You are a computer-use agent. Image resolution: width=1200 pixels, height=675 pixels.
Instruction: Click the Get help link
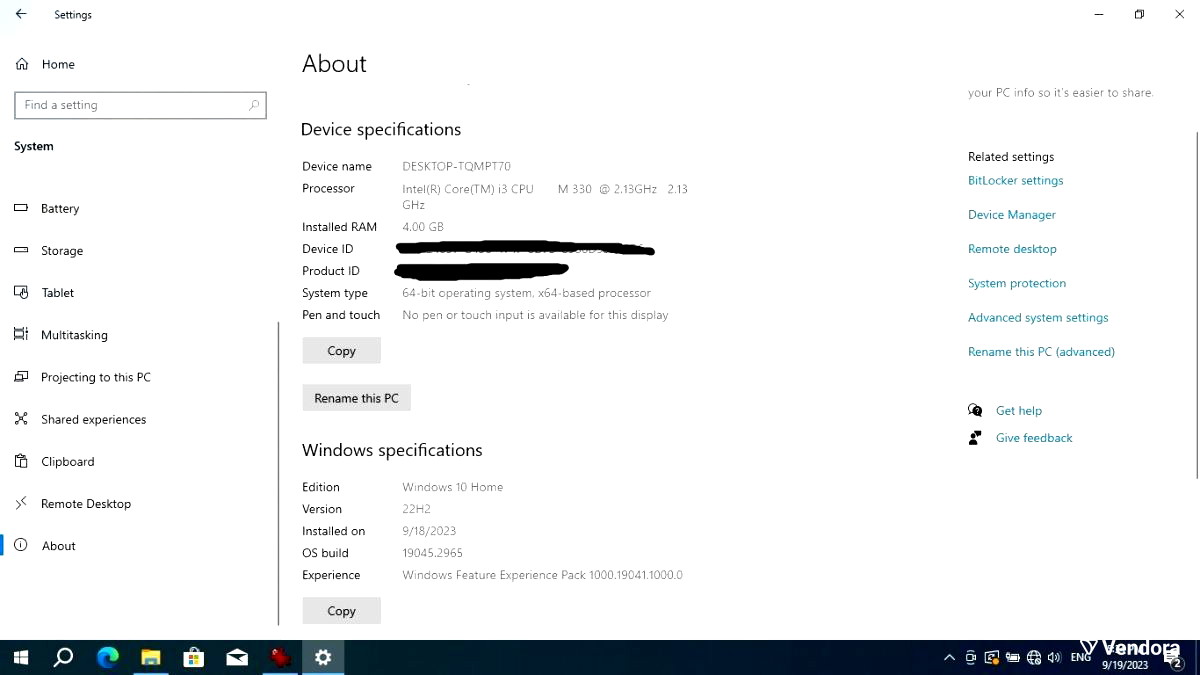tap(1019, 411)
